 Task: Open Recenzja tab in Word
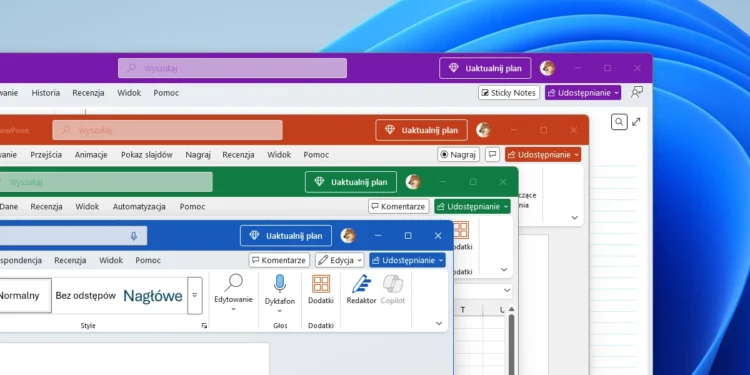tap(70, 260)
